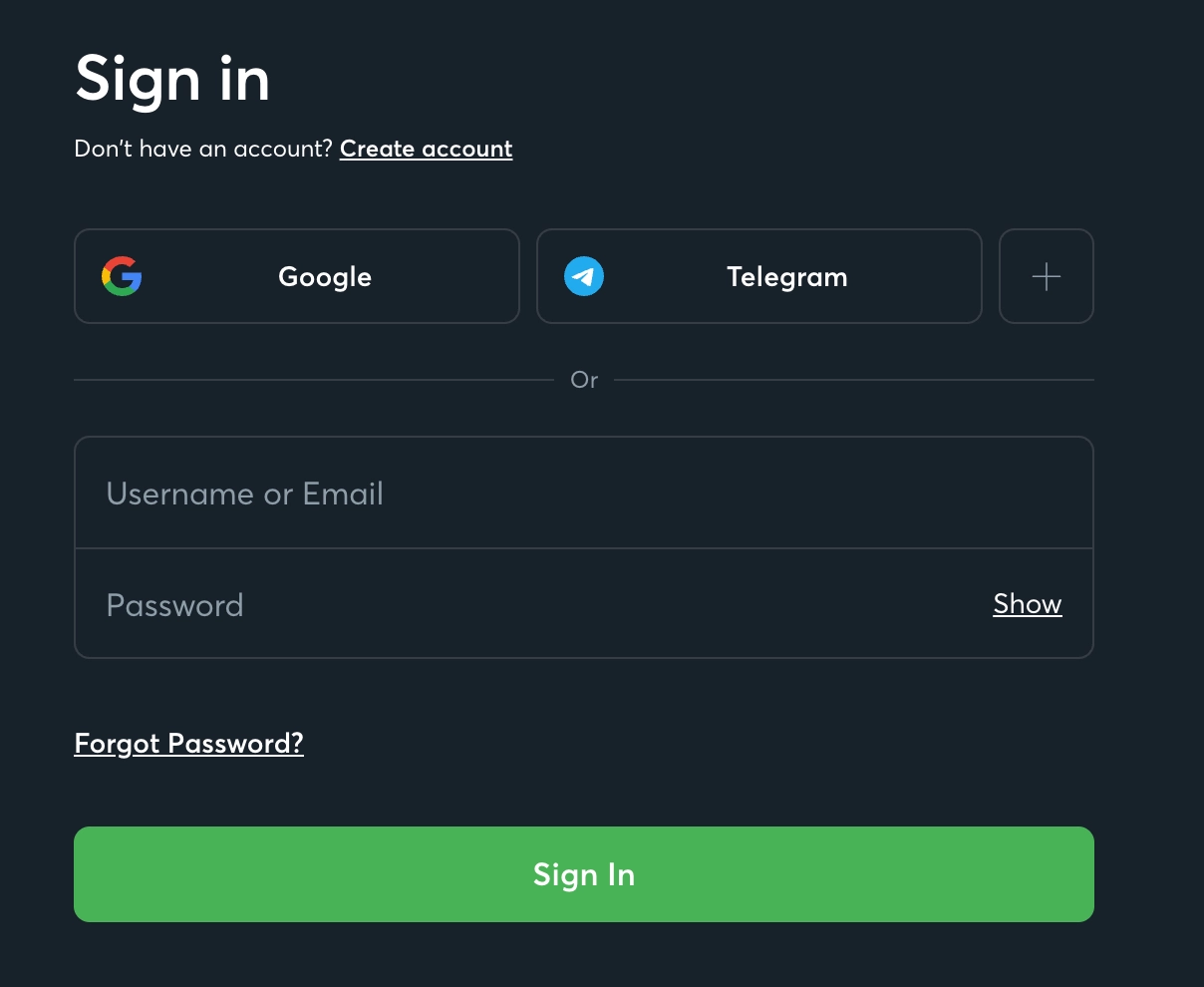1204x987 pixels.
Task: Click the "Google" text label
Action: tap(325, 277)
